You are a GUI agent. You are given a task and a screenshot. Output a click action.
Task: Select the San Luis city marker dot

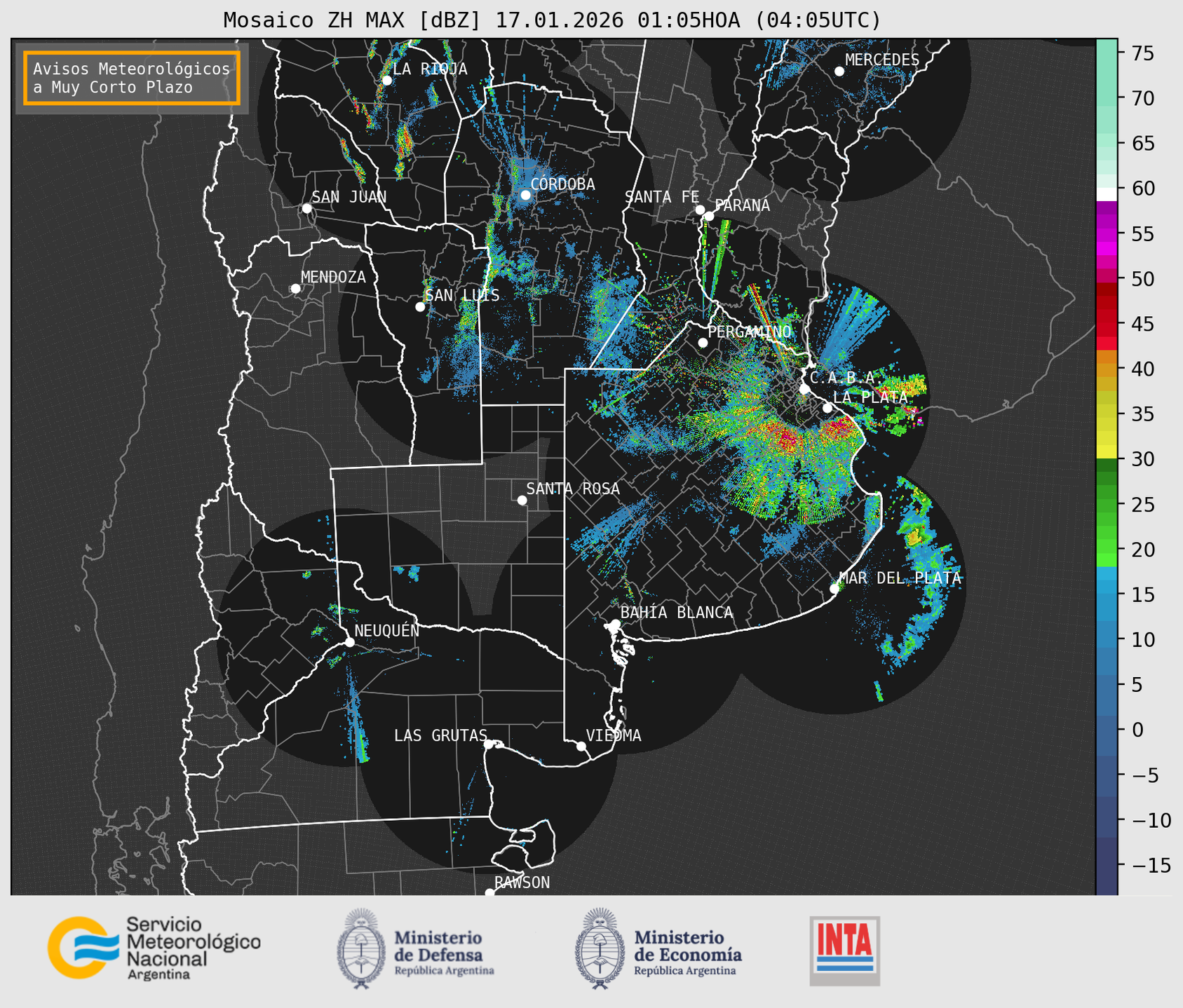[x=420, y=307]
